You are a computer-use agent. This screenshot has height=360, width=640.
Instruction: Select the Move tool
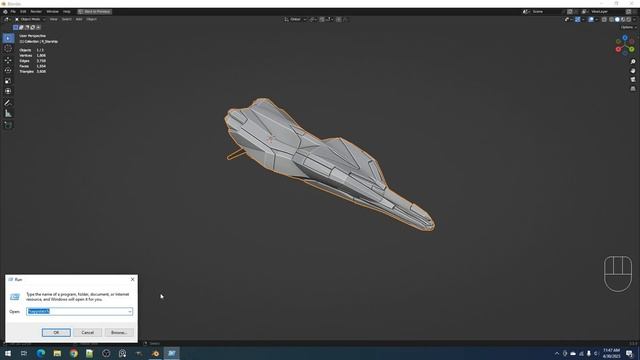tap(8, 60)
